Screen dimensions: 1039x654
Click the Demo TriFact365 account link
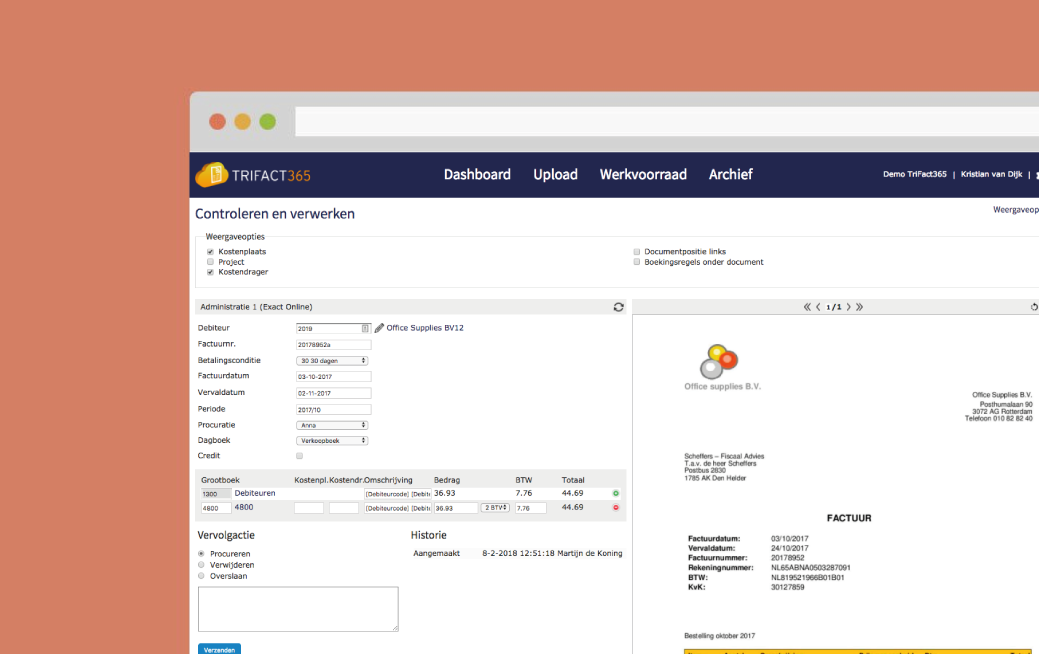[x=914, y=174]
